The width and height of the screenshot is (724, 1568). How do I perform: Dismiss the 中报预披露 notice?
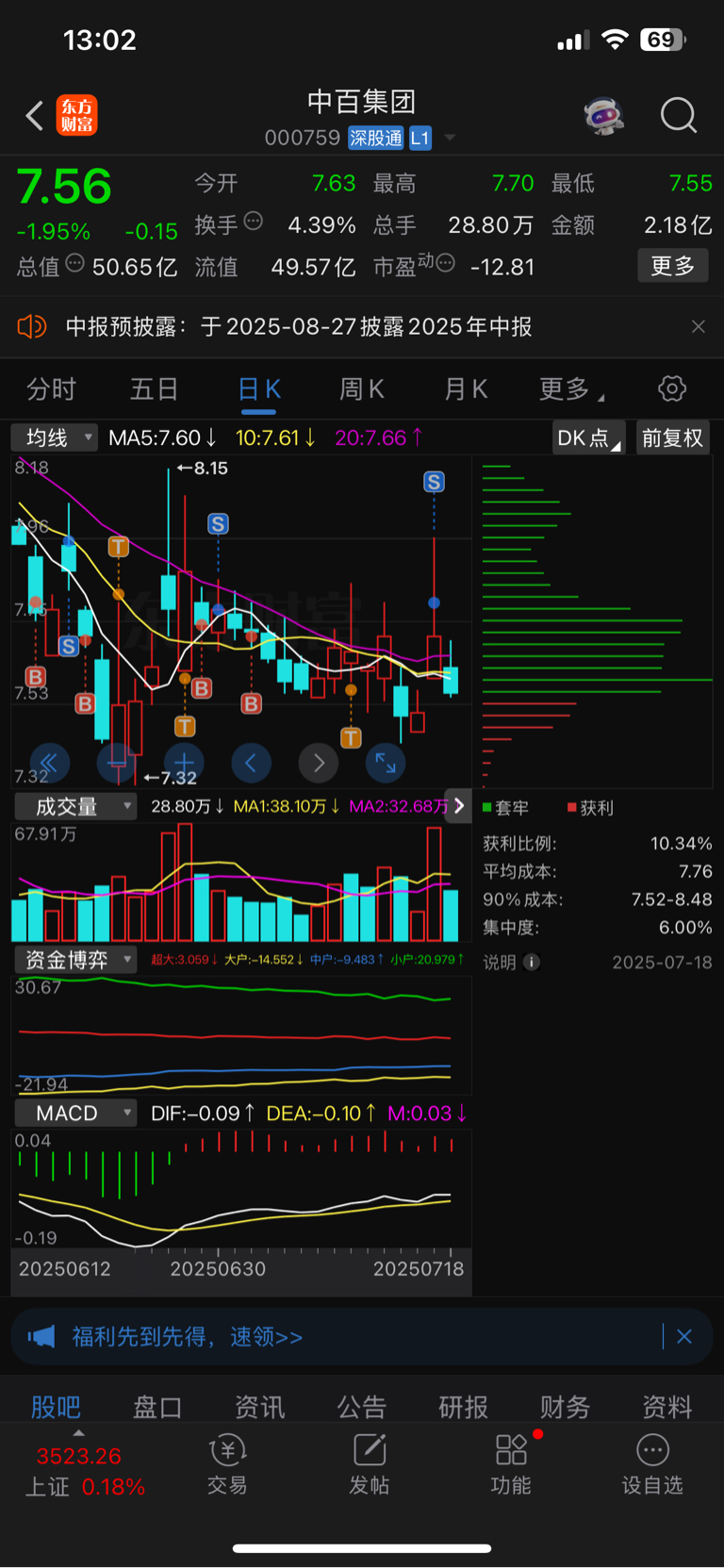coord(698,326)
